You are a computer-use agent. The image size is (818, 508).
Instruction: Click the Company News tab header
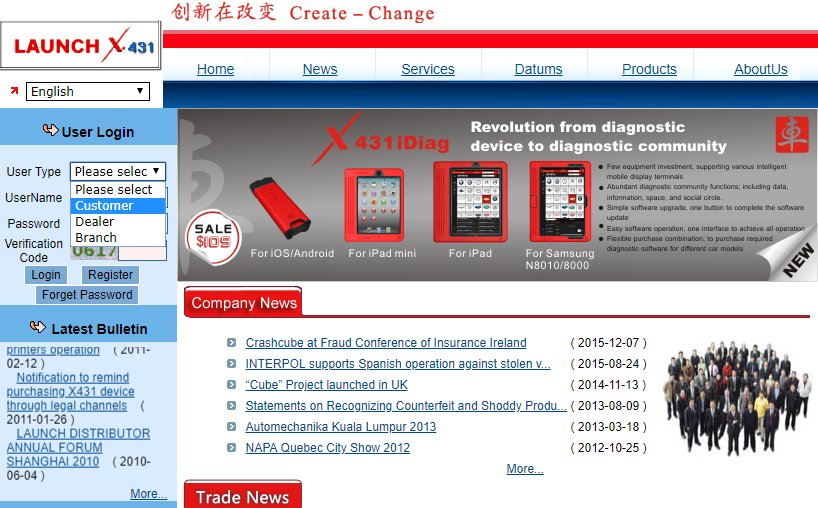[243, 302]
